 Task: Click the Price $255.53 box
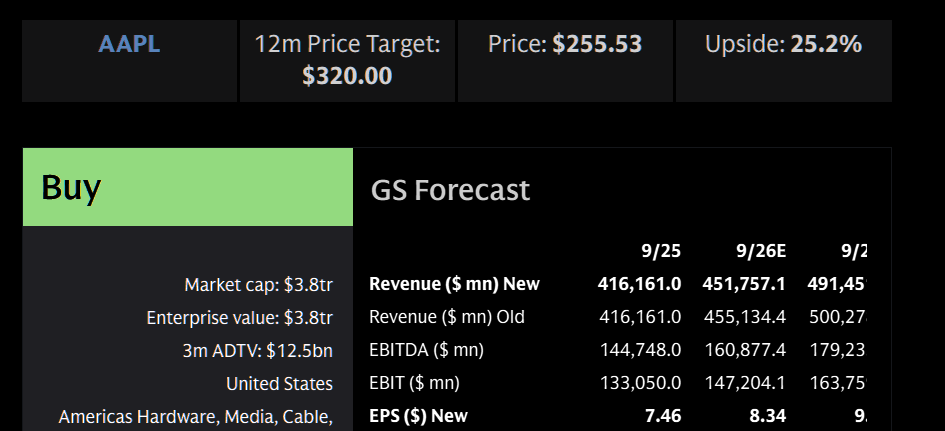[x=565, y=45]
